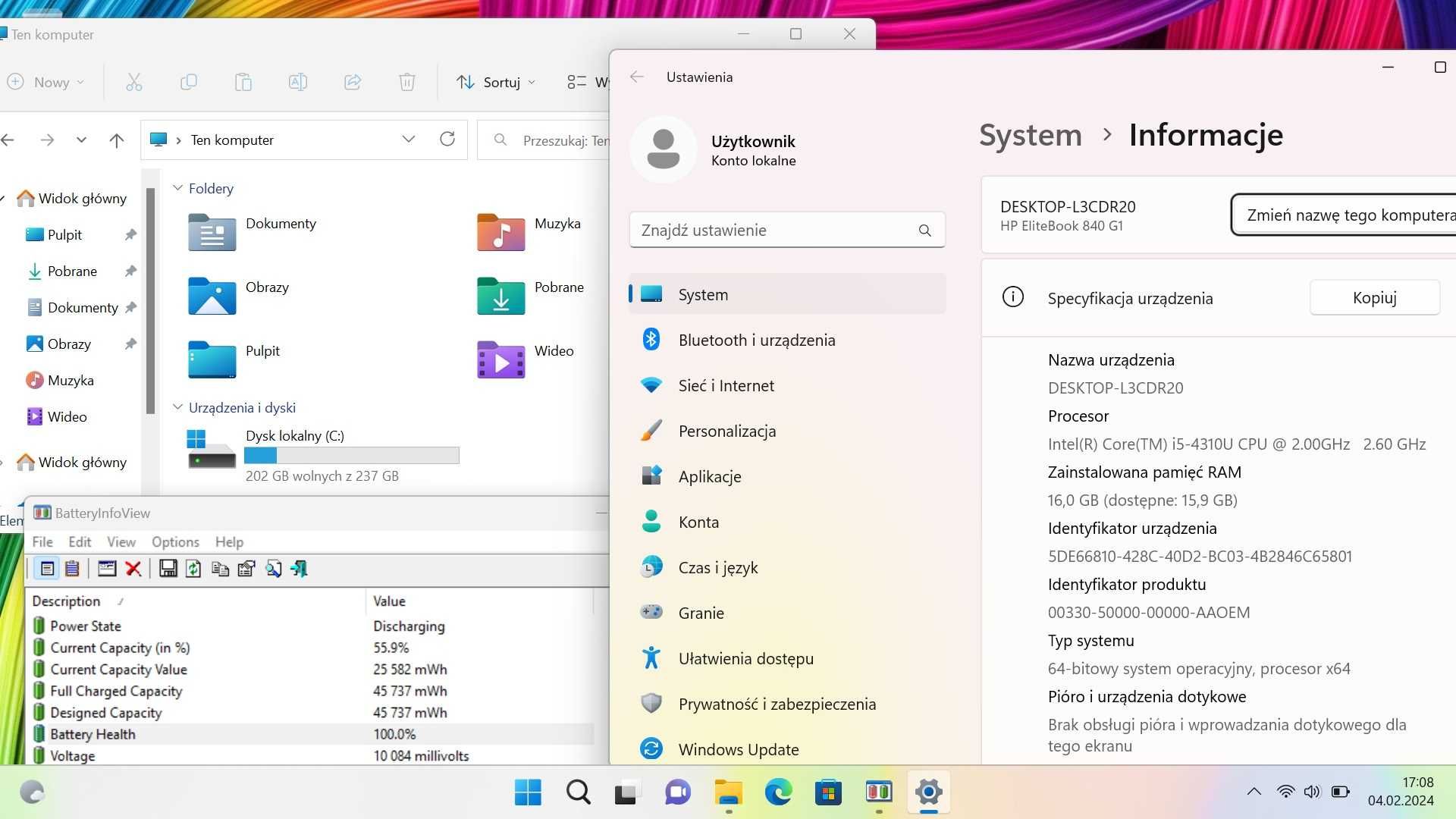This screenshot has height=819, width=1456.
Task: Click the refresh icon beside the Explorer address bar
Action: pyautogui.click(x=447, y=139)
